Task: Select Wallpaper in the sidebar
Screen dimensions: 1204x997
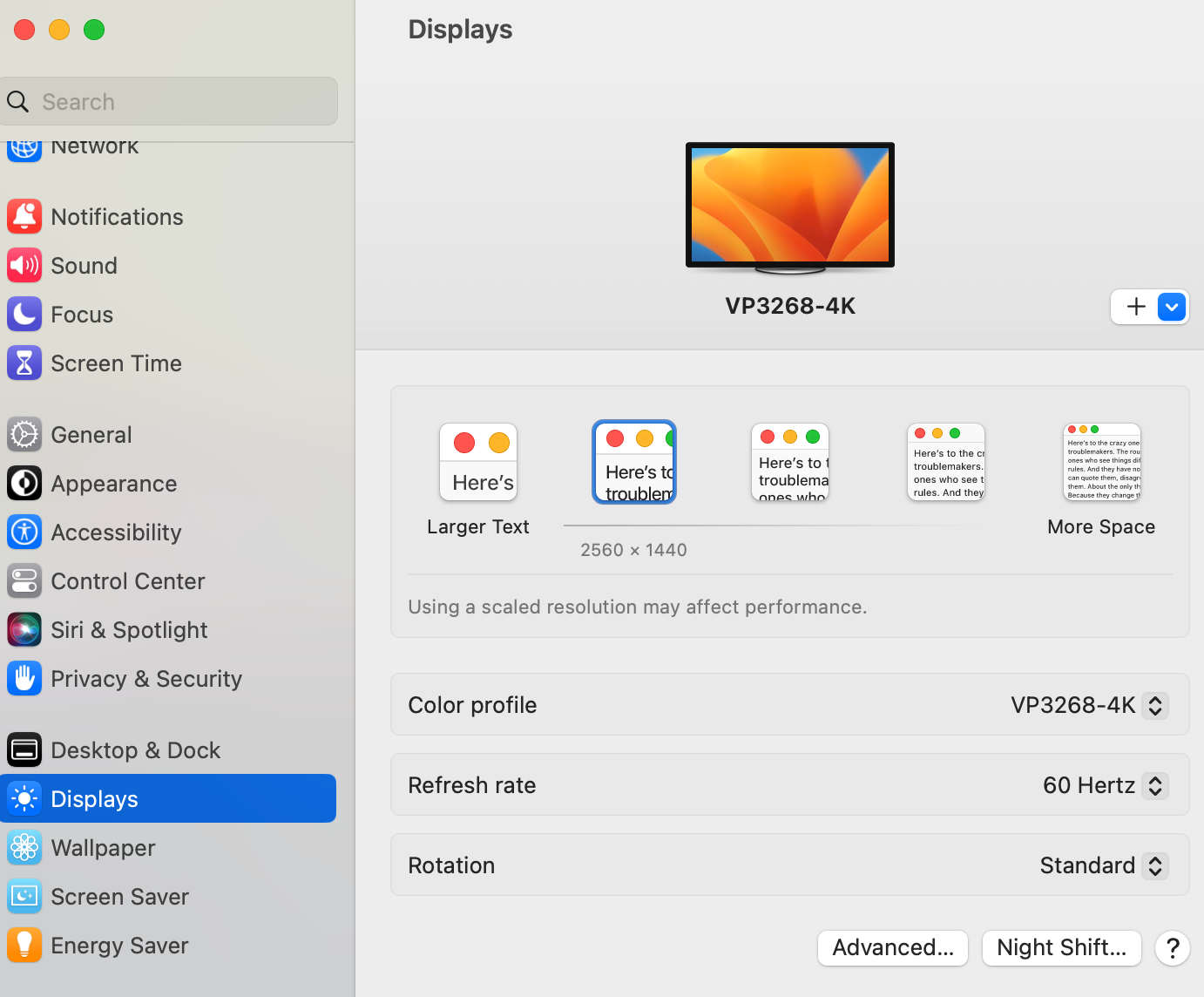Action: pyautogui.click(x=102, y=847)
